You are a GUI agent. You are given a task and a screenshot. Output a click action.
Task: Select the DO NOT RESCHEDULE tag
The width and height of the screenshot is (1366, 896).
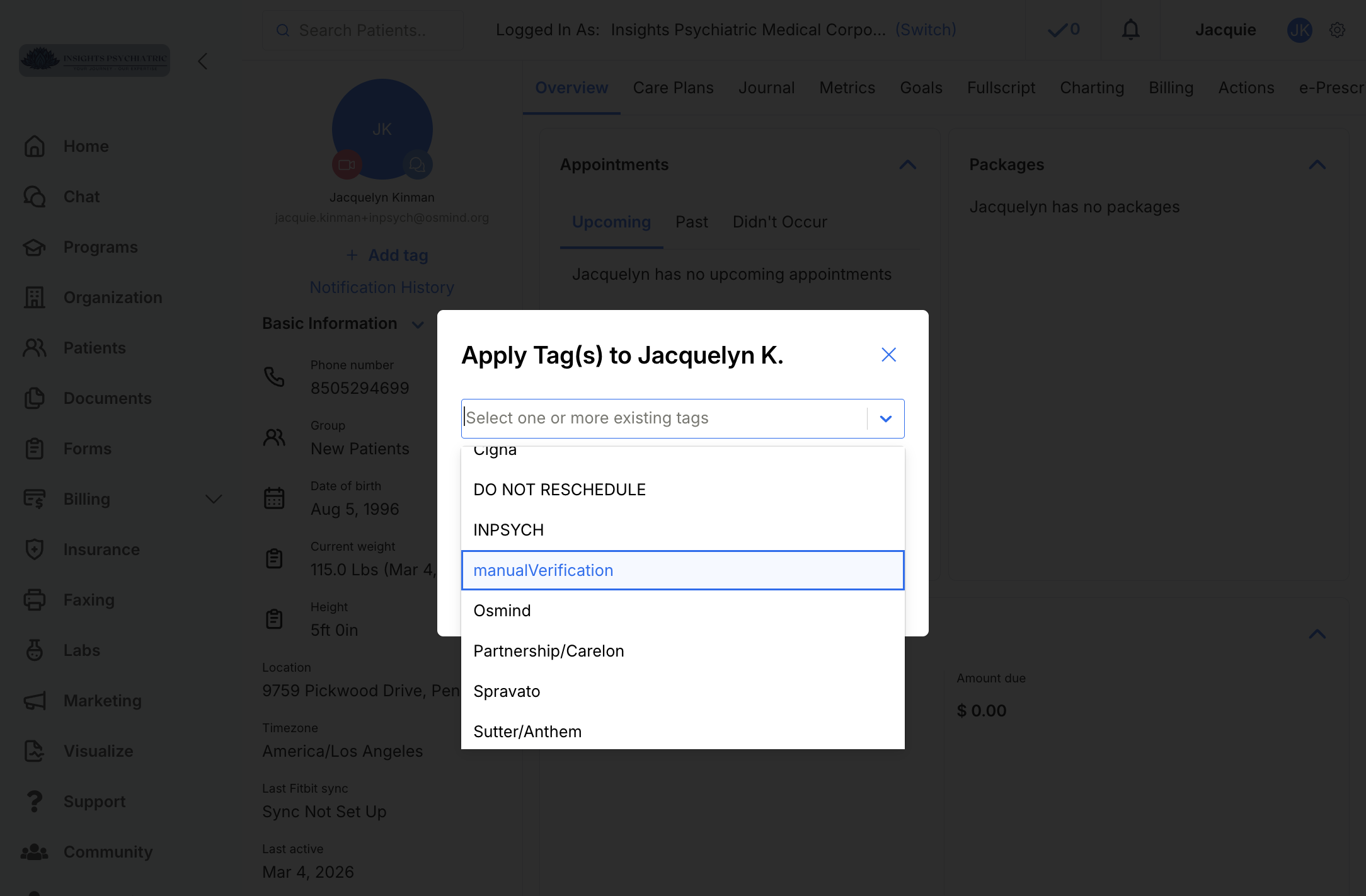click(x=683, y=490)
